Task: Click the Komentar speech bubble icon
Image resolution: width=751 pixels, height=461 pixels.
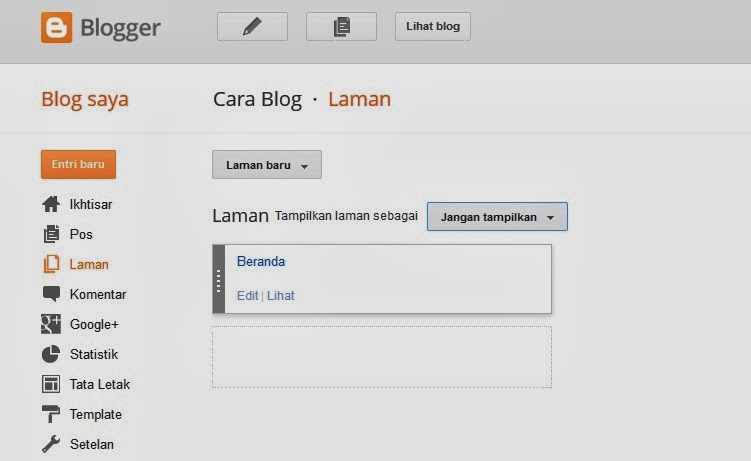Action: point(51,294)
